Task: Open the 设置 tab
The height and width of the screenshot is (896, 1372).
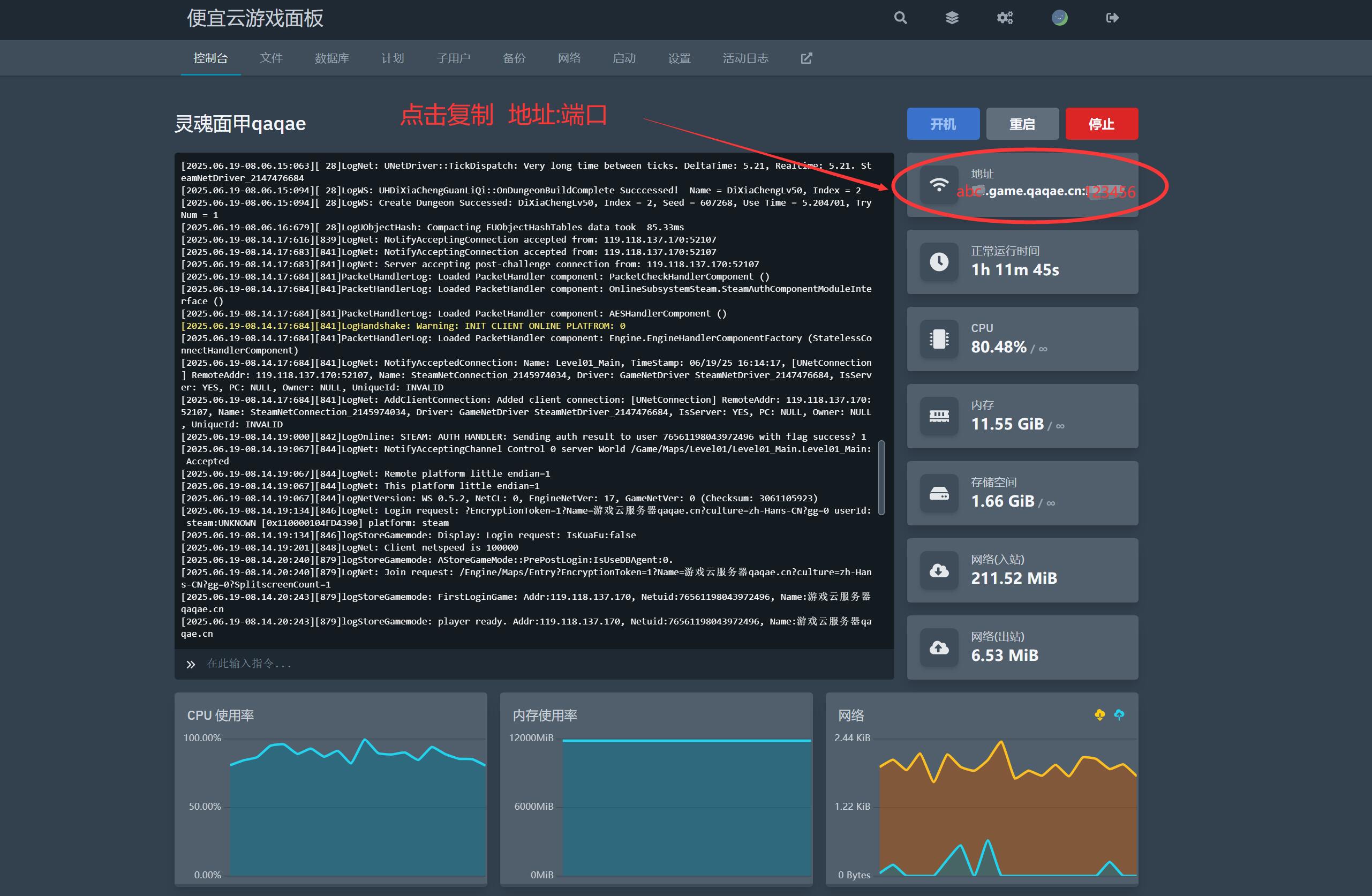Action: pos(679,58)
